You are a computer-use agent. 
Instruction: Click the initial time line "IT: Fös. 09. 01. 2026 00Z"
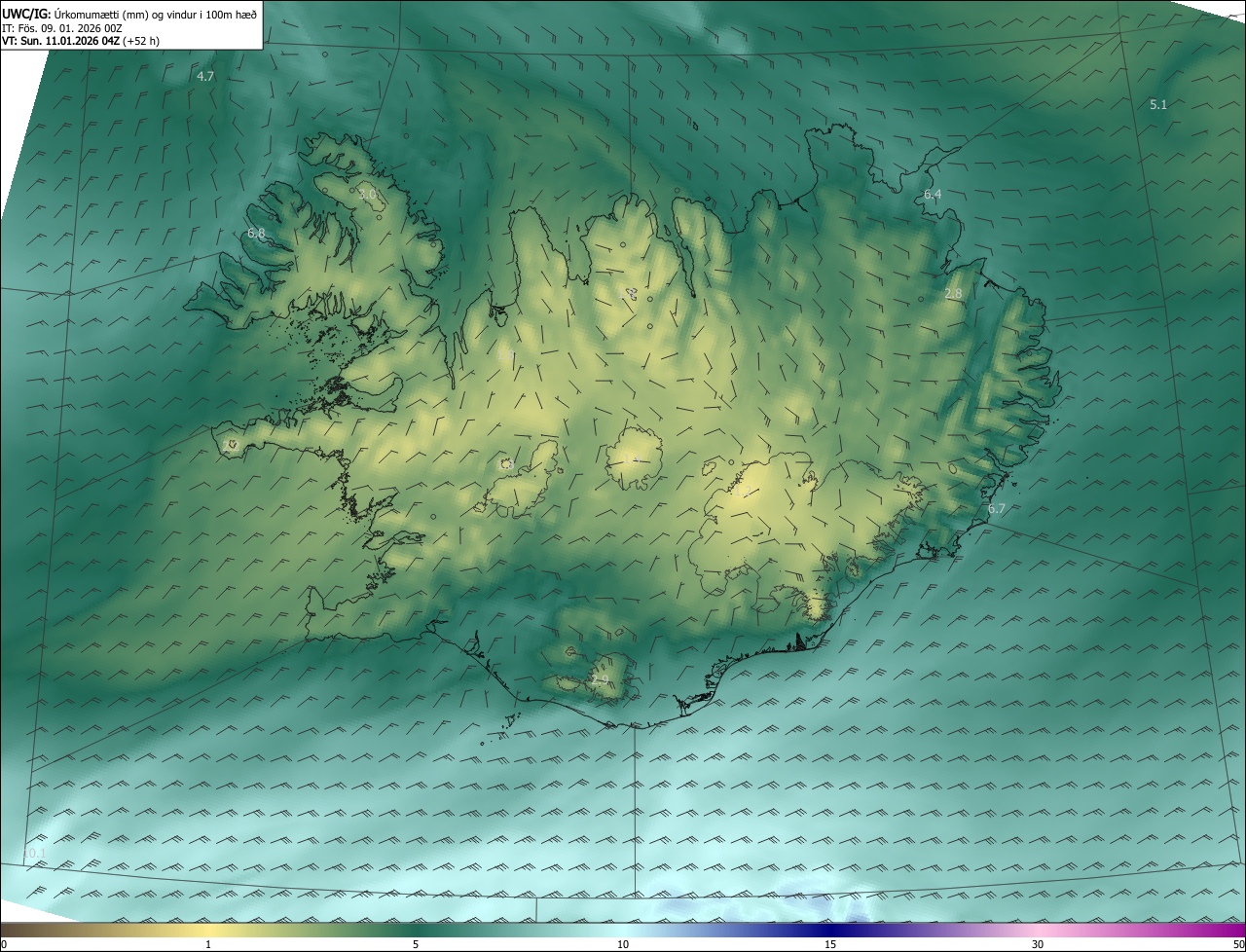point(62,27)
